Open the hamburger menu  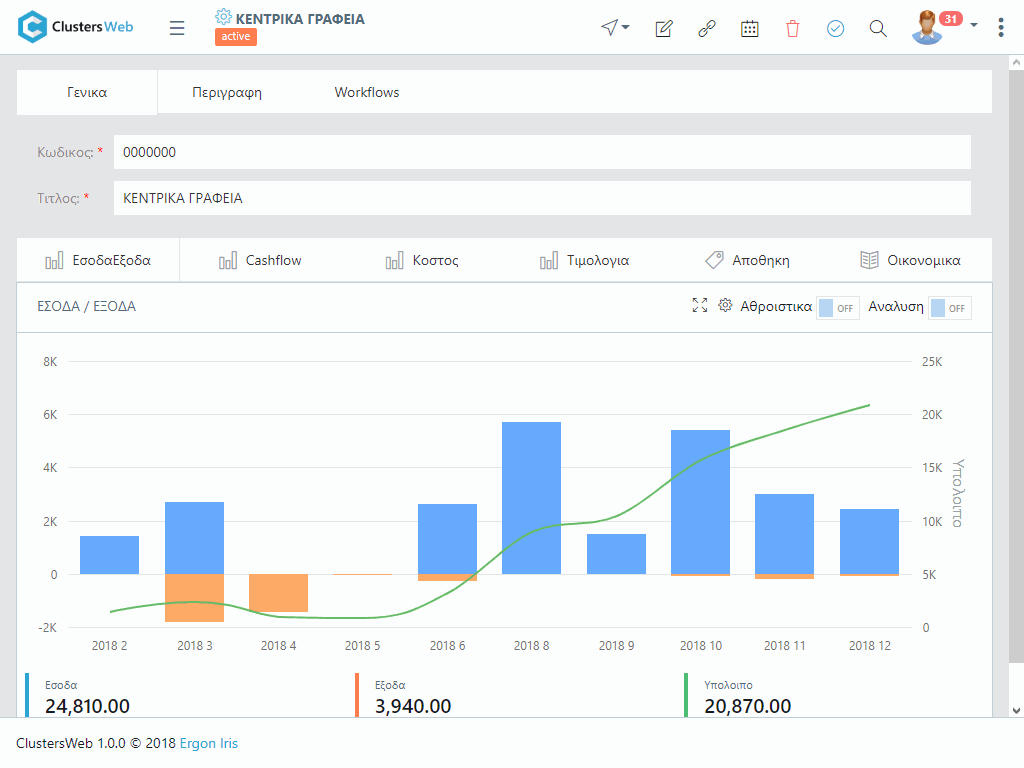coord(177,28)
